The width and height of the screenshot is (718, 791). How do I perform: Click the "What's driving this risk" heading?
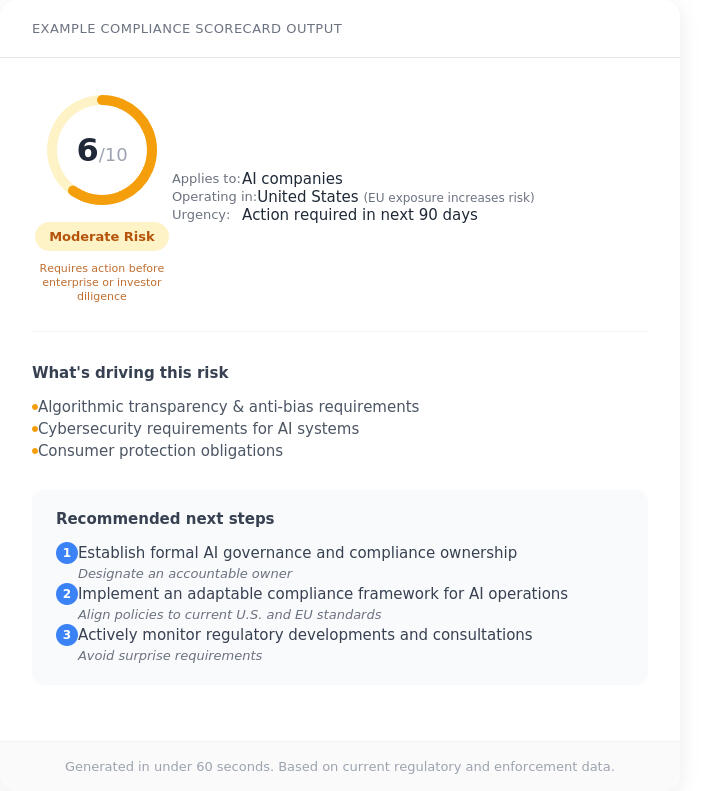click(130, 373)
